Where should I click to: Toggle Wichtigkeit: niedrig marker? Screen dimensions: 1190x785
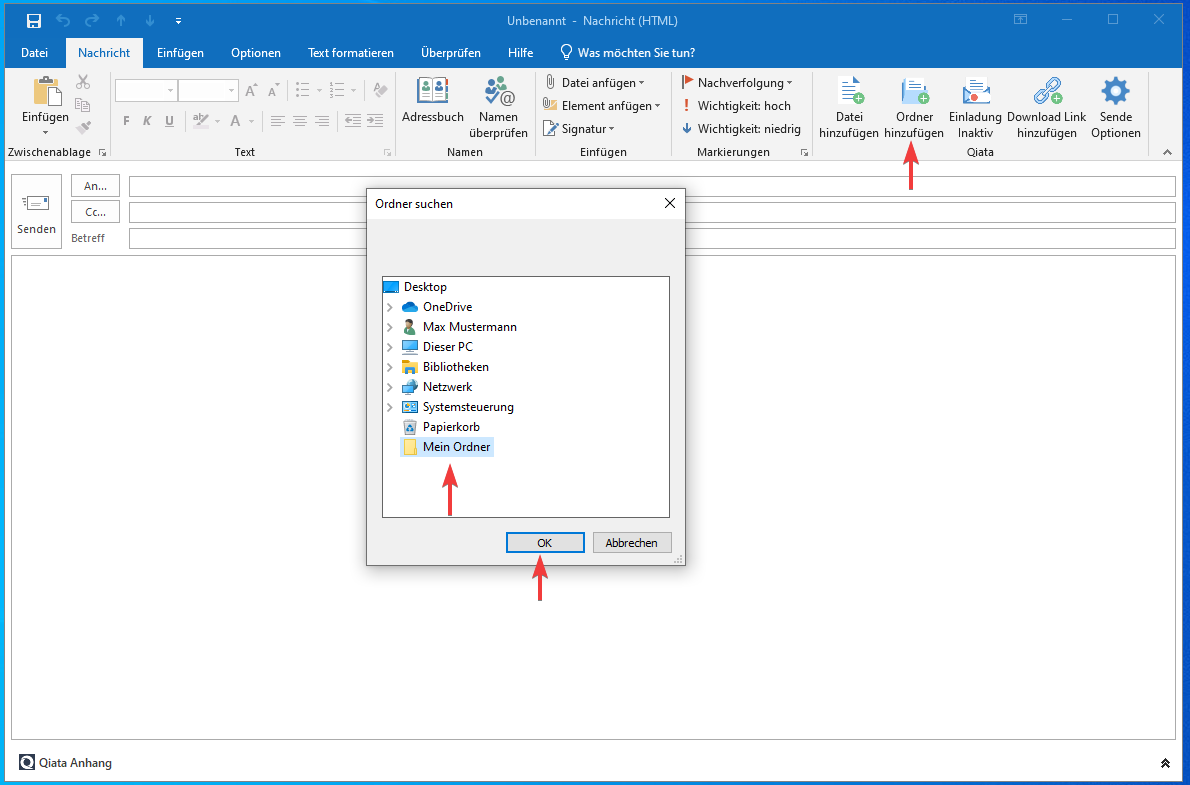(740, 128)
